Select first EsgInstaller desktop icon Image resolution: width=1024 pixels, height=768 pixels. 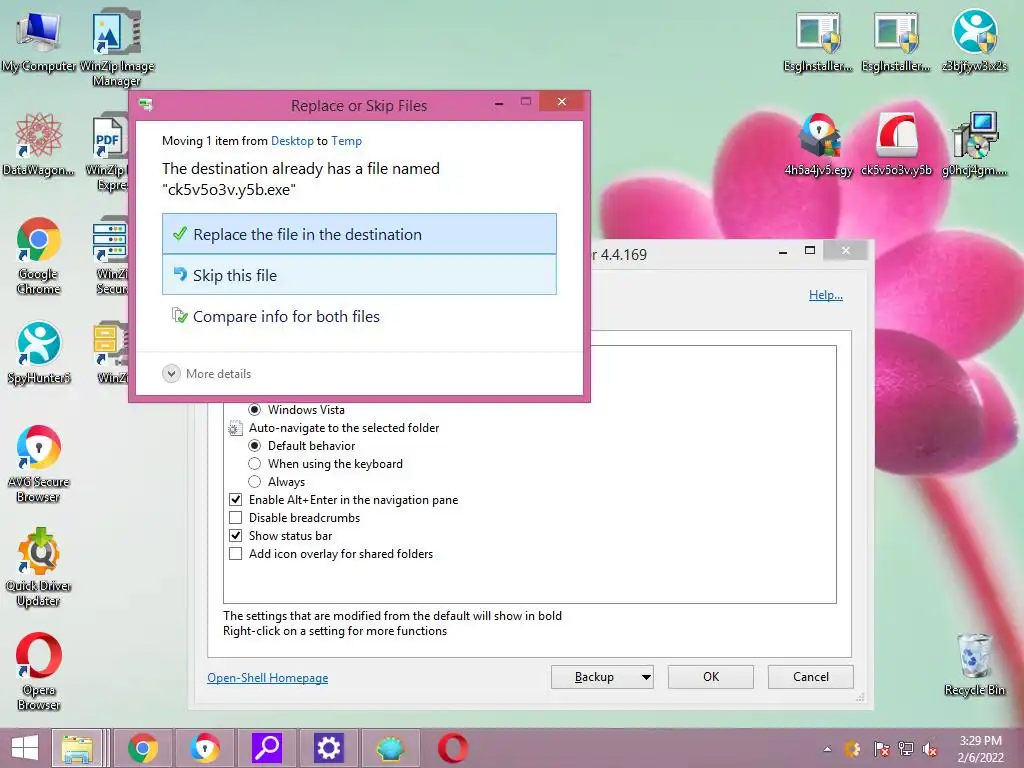coord(818,40)
